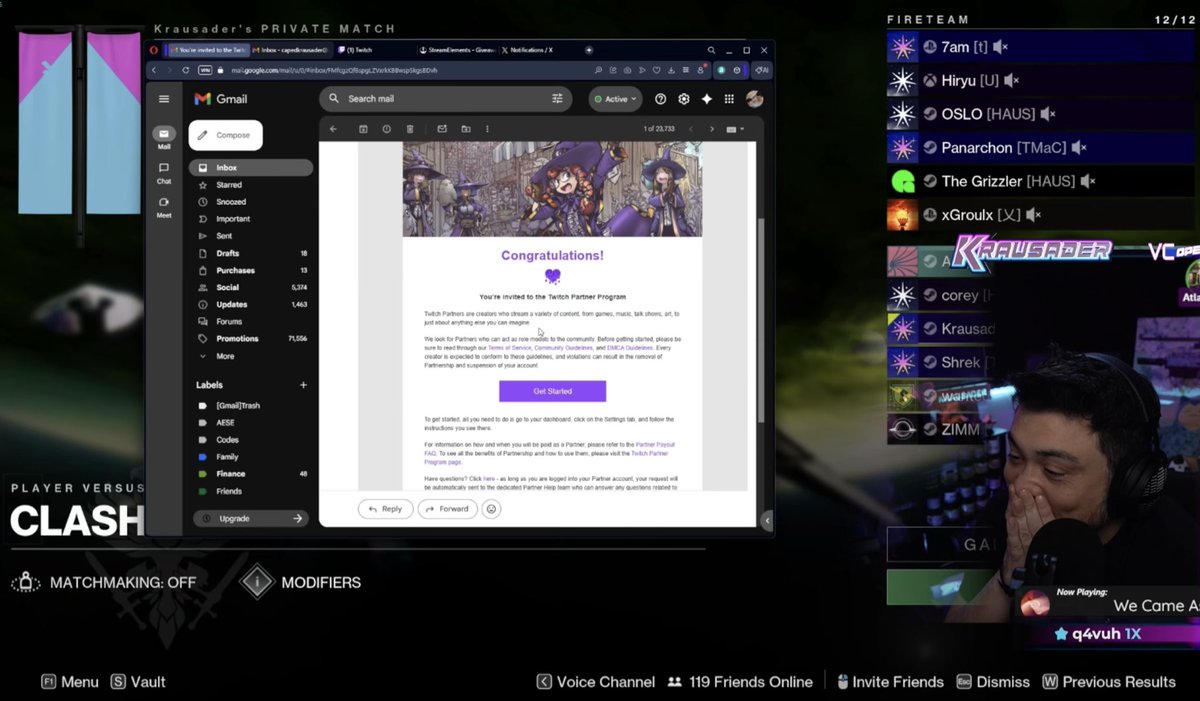Go back to inbox arrow
Screen dimensions: 1200x701
click(334, 129)
